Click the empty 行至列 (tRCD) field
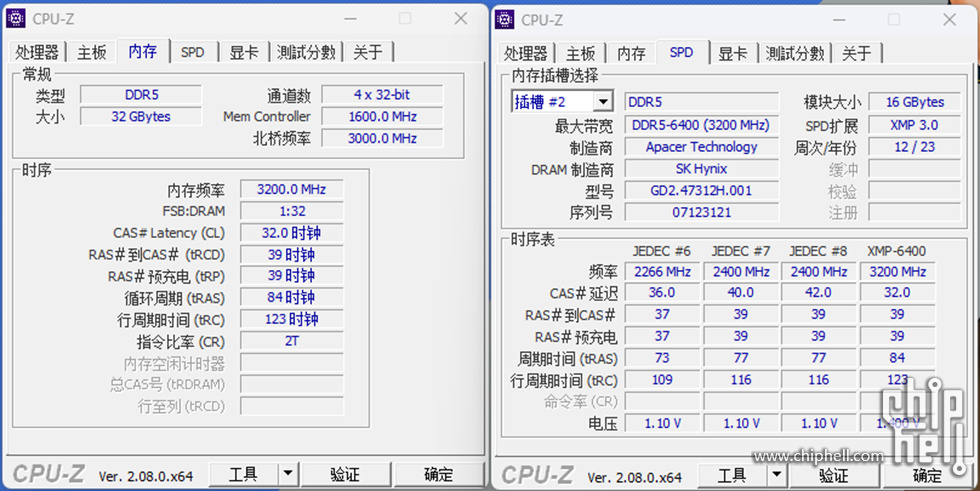980x491 pixels. (292, 406)
